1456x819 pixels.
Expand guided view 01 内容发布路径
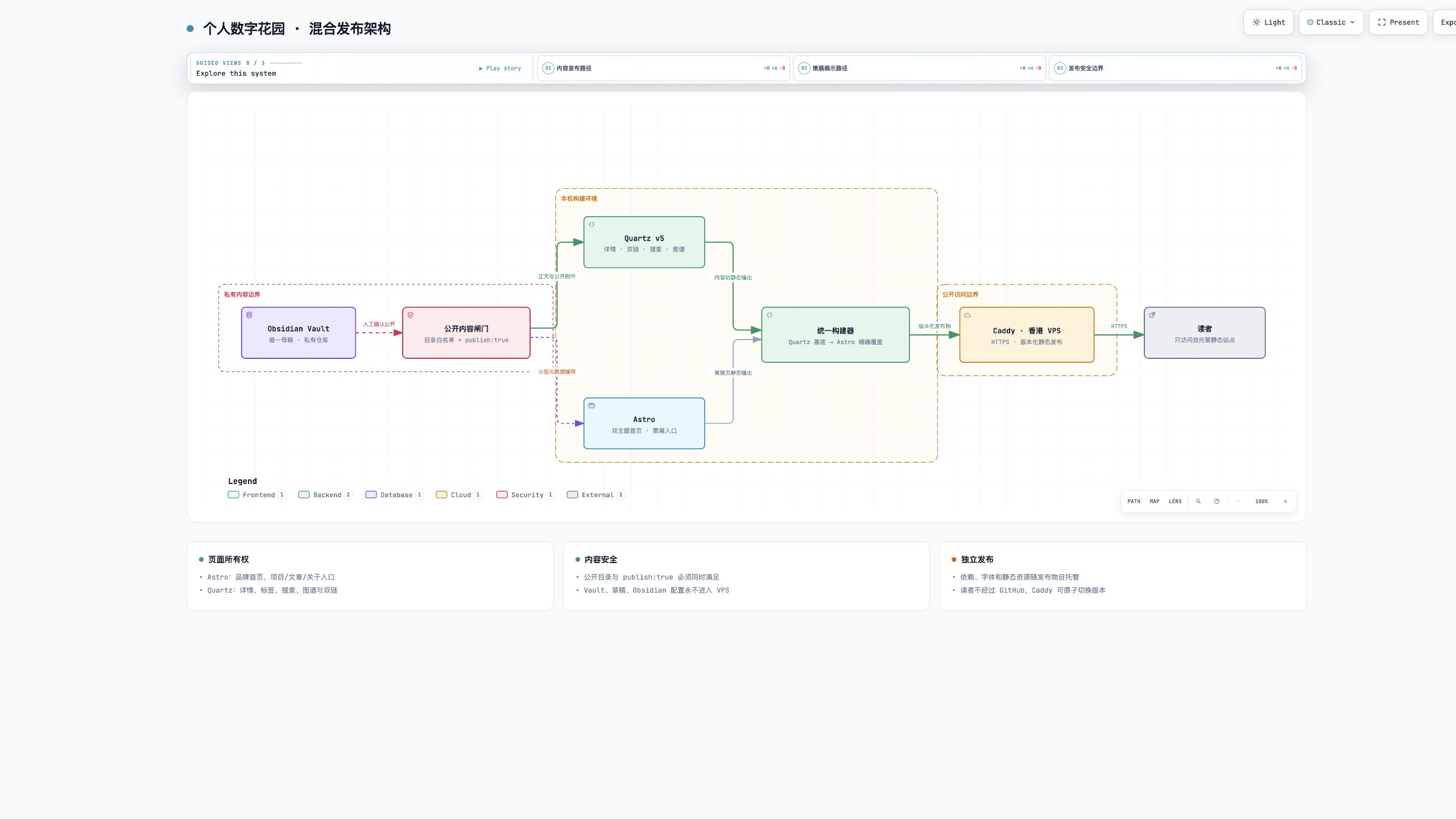663,68
